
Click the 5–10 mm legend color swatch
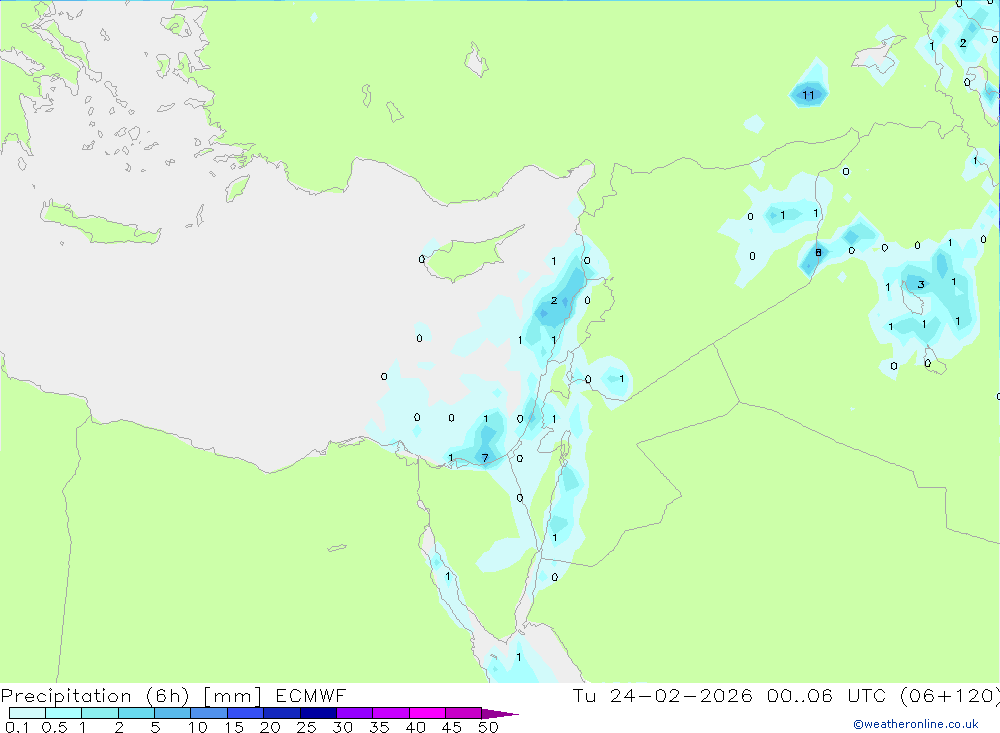click(x=173, y=713)
